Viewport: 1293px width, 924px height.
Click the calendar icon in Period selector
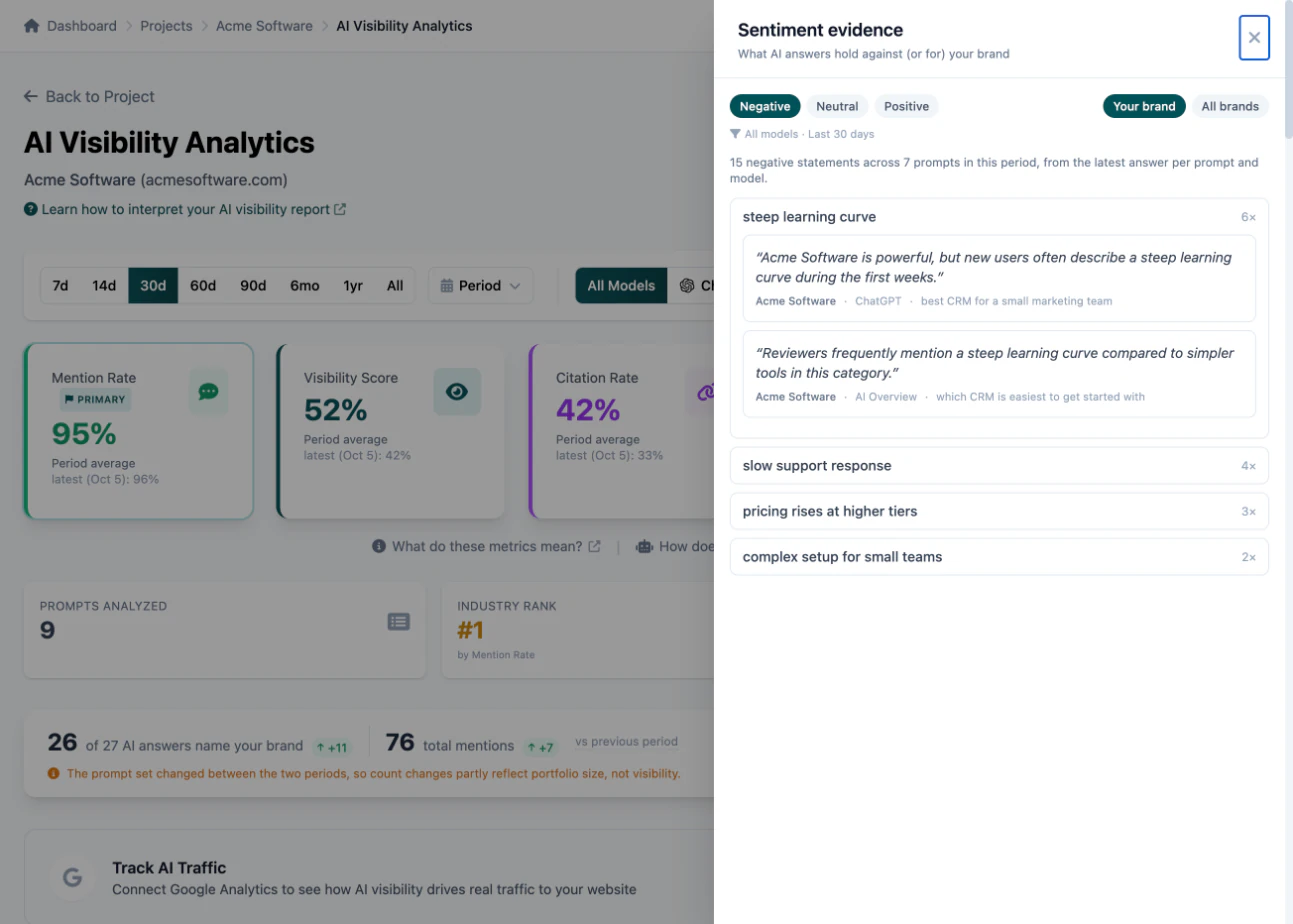click(x=446, y=286)
